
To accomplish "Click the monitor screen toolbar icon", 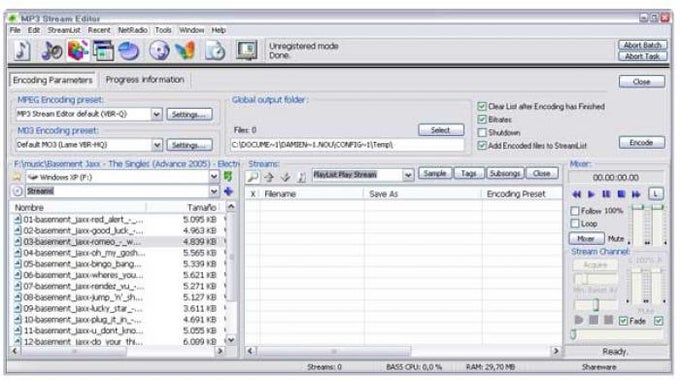I will tap(247, 50).
